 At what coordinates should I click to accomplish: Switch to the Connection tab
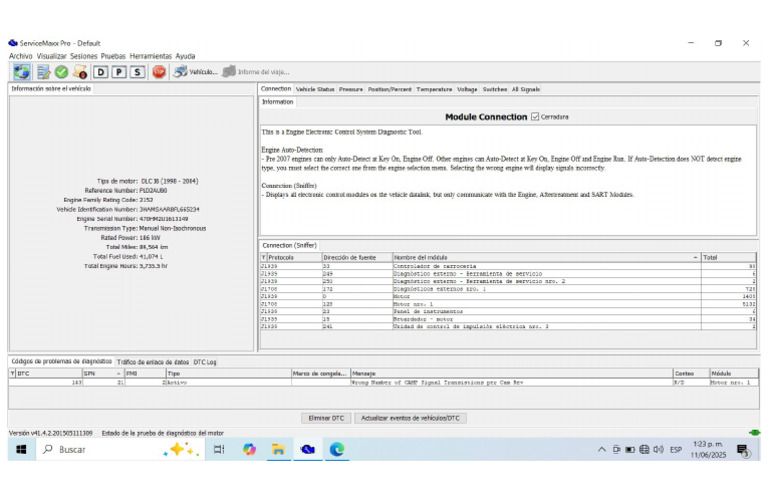(x=276, y=89)
